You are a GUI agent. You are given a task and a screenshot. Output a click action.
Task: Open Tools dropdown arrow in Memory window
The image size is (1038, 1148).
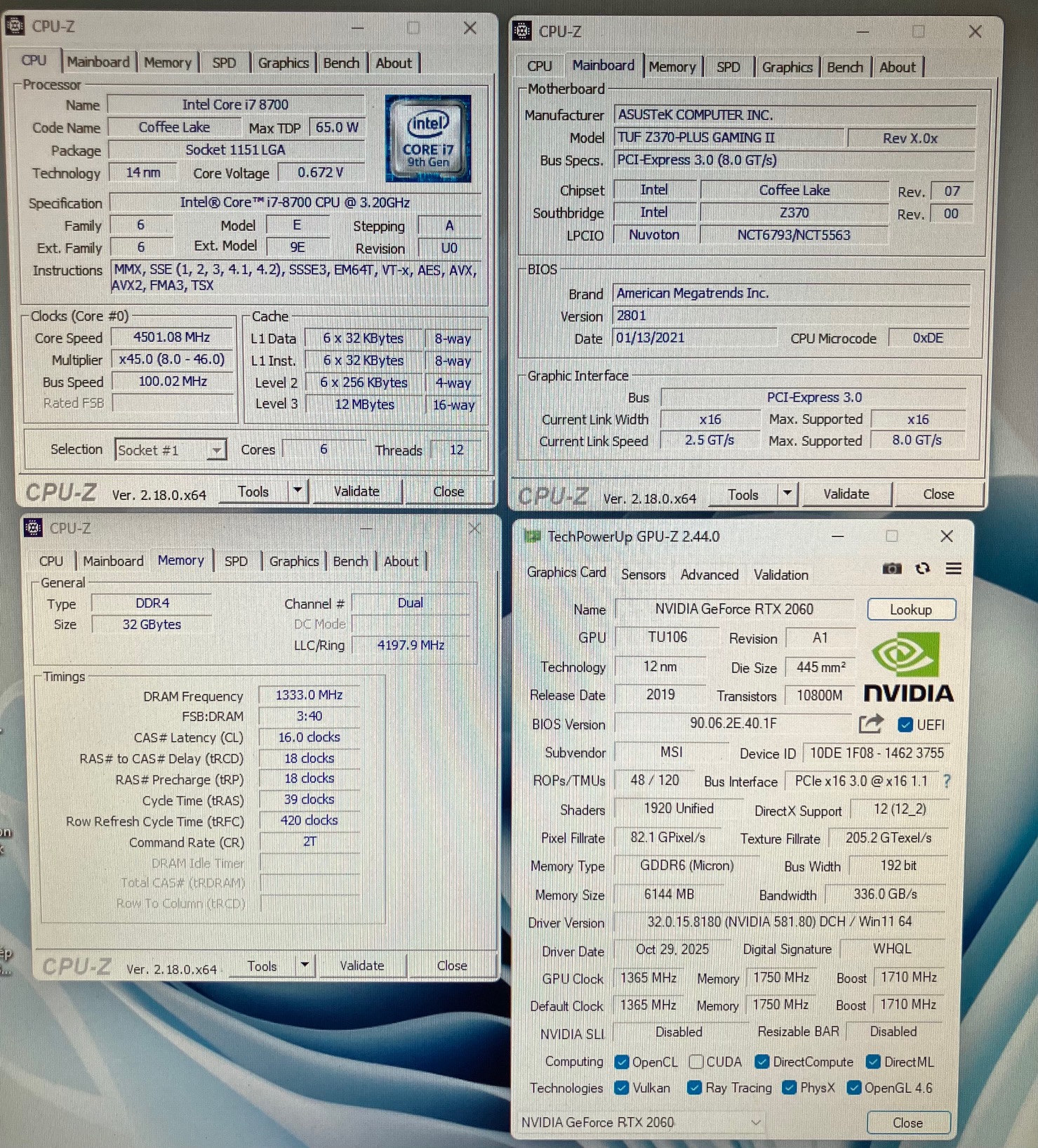pos(305,965)
